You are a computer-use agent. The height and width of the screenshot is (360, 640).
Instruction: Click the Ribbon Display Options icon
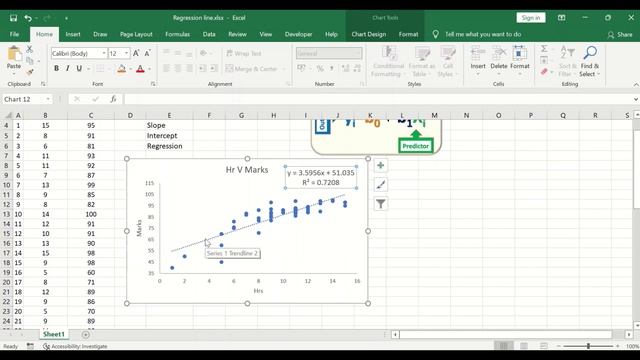[562, 18]
